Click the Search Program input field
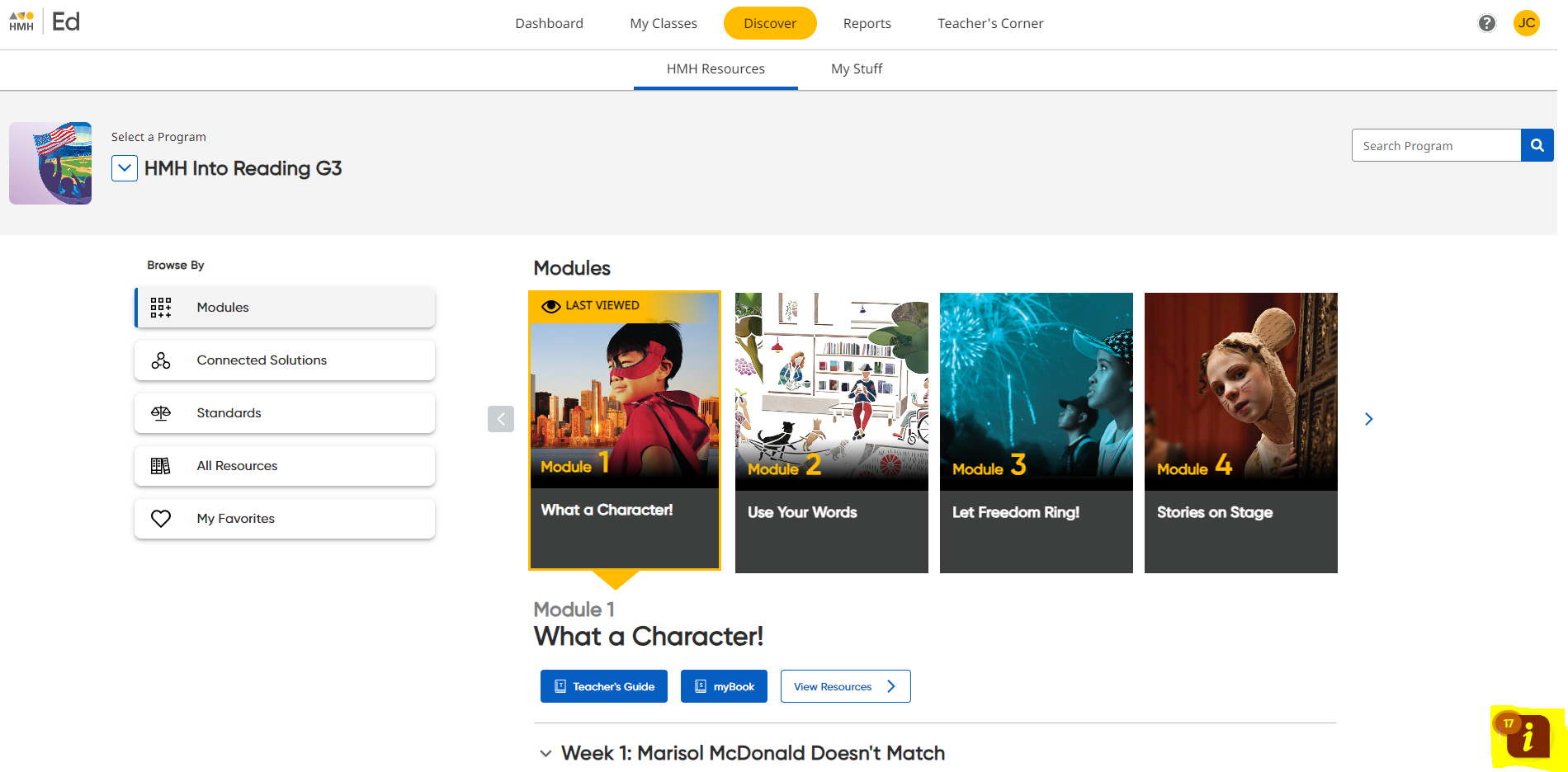 coord(1436,146)
